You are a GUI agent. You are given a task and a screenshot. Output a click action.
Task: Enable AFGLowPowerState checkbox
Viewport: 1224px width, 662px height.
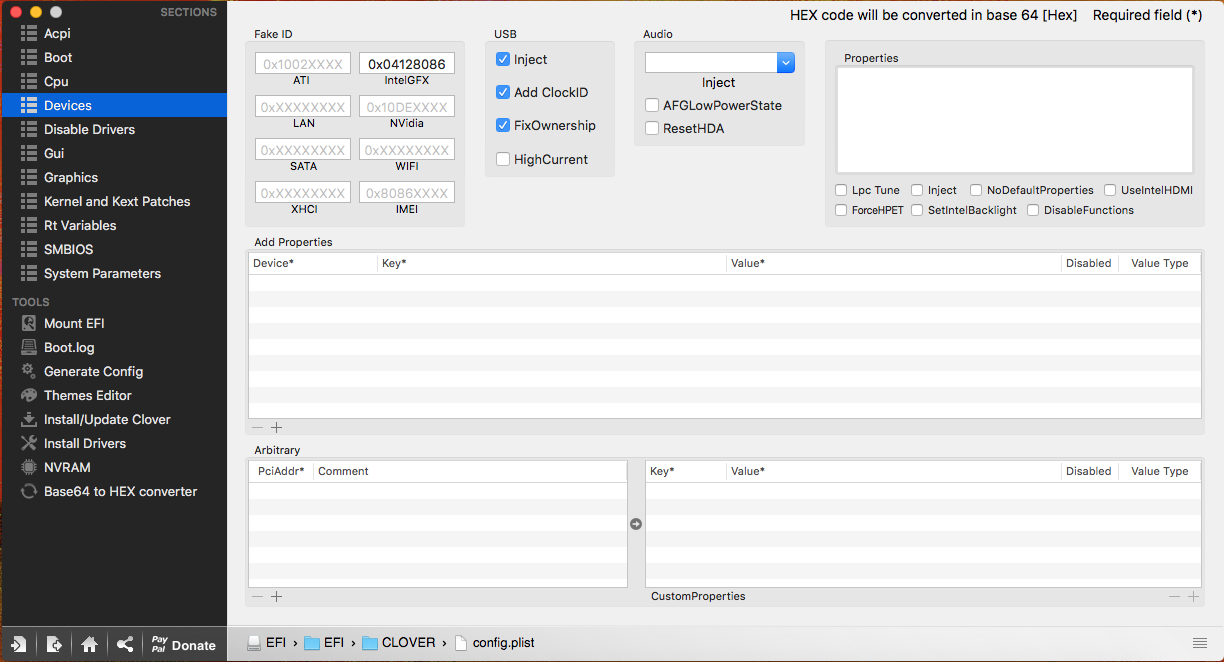pos(652,105)
